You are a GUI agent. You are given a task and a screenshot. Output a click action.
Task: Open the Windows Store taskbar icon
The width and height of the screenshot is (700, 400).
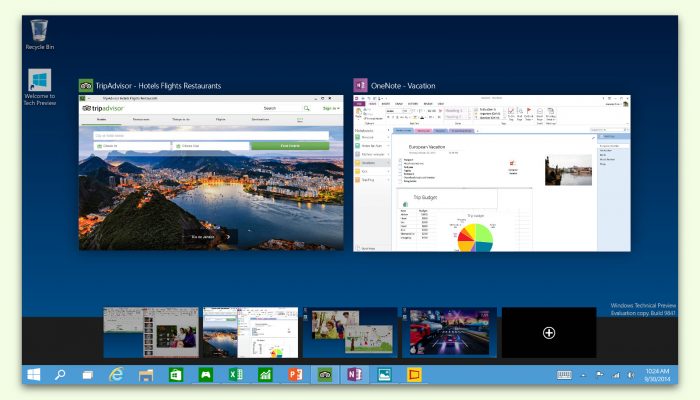pos(176,375)
